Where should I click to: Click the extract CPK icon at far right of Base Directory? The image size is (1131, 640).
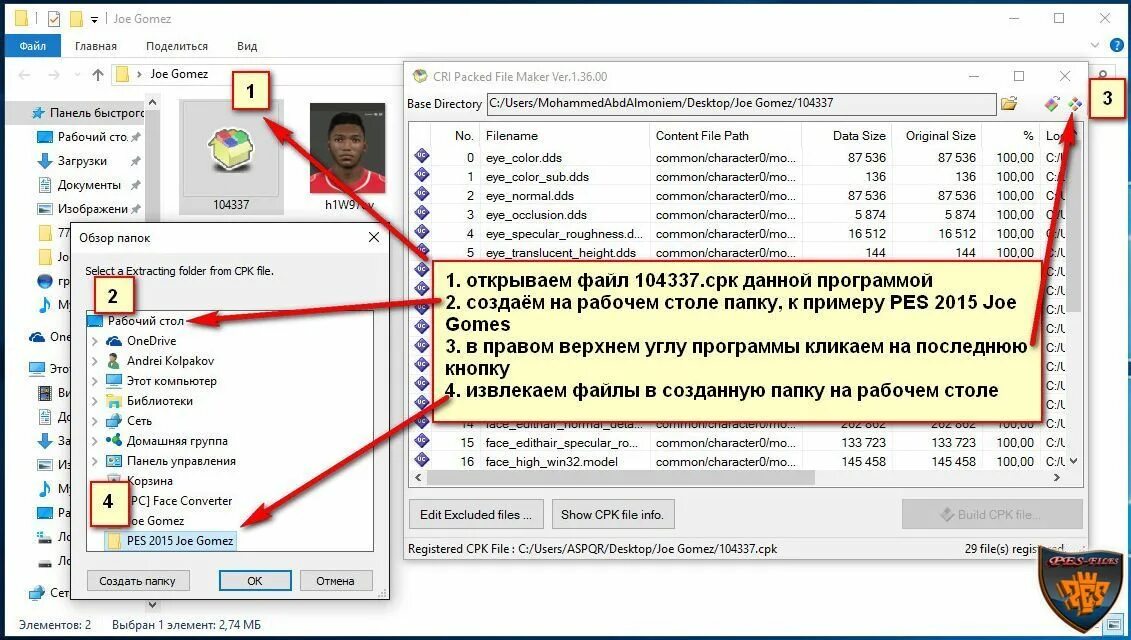coord(1075,104)
